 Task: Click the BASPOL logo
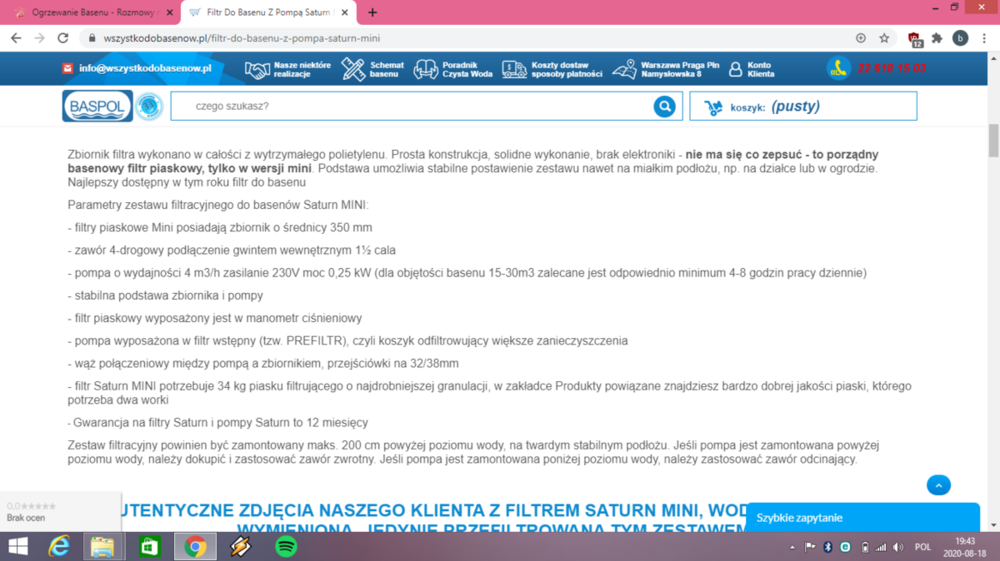[97, 106]
